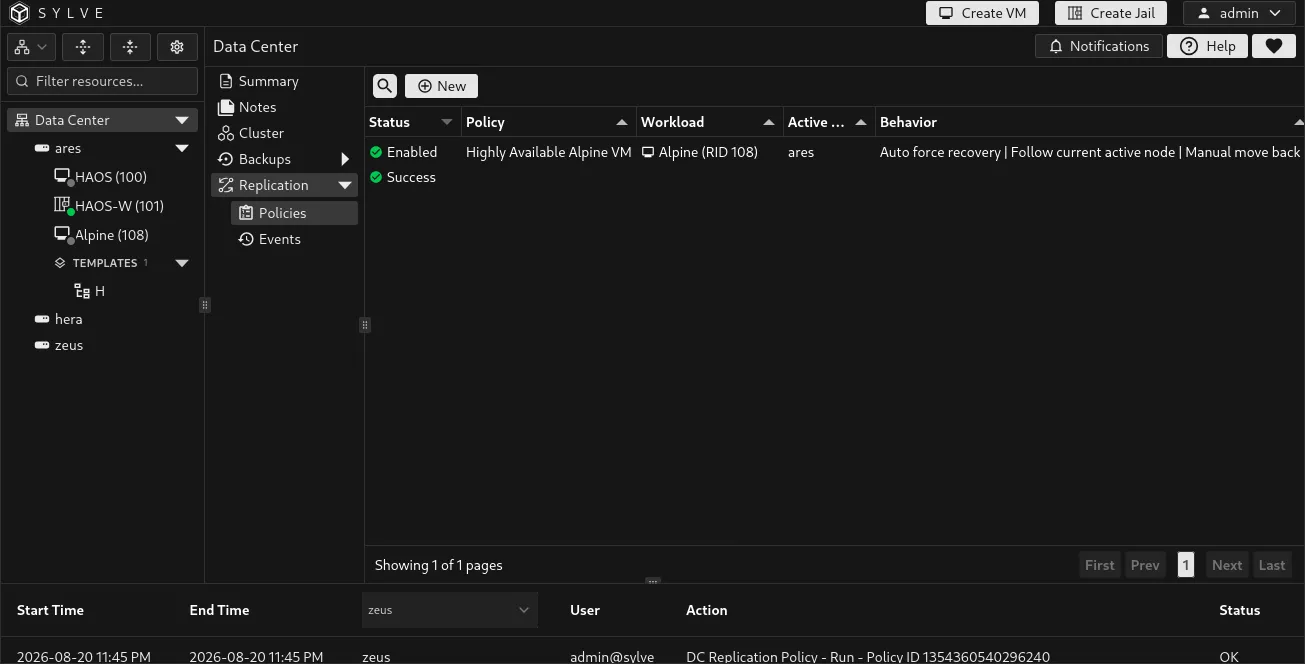Screen dimensions: 1305x664
Task: Click the Cluster hexagon icon
Action: [226, 133]
